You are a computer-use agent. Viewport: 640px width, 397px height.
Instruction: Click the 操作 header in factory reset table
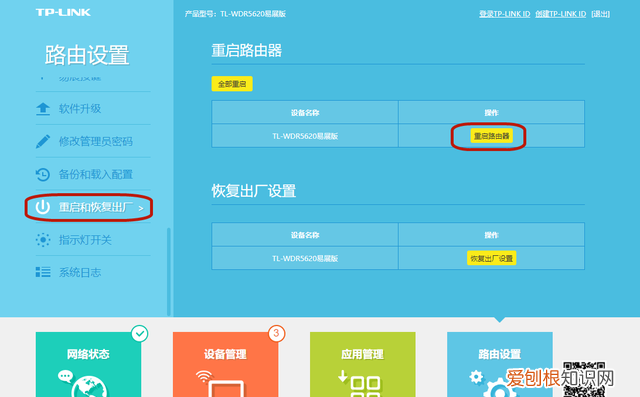[x=491, y=235]
